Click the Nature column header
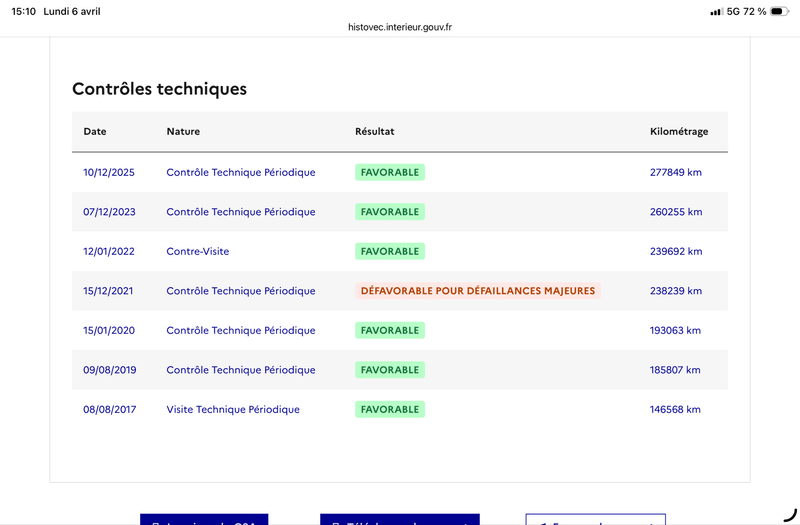Screen dimensions: 800x525 coord(183,132)
